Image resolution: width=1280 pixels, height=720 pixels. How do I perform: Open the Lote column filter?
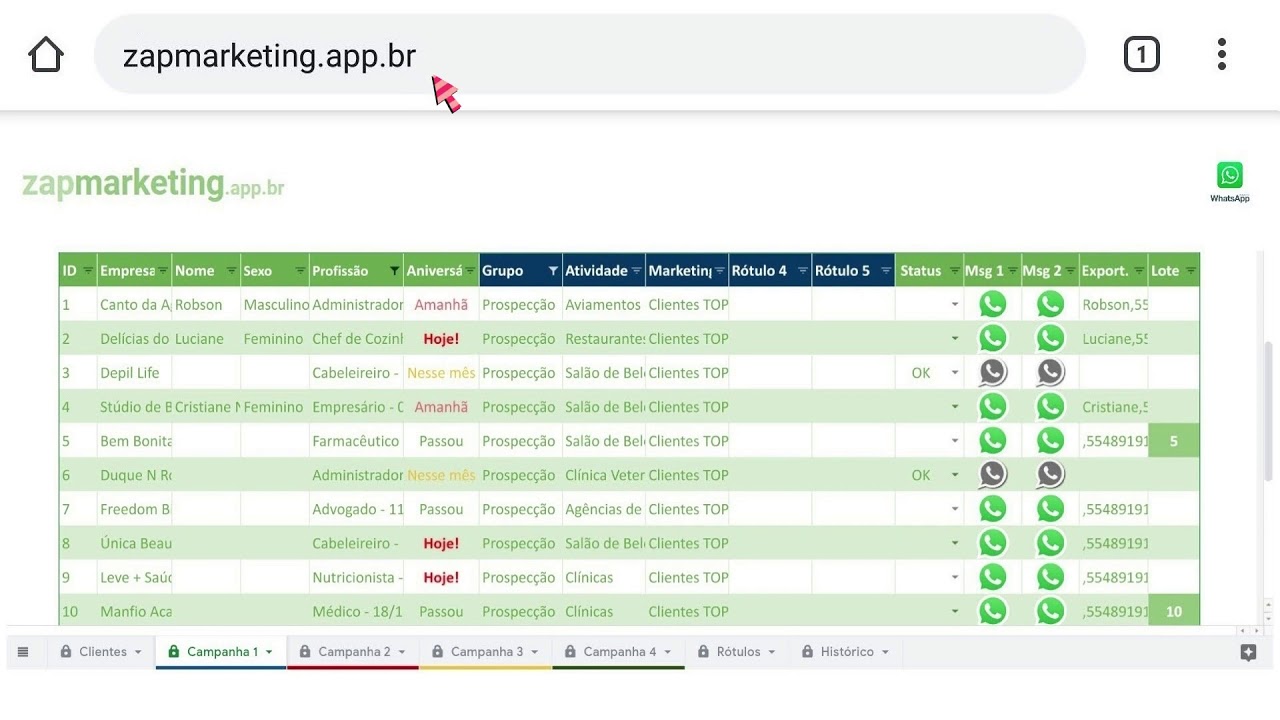[x=1190, y=271]
